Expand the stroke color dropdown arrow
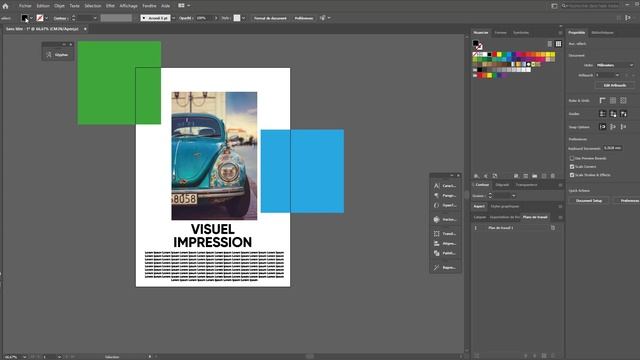This screenshot has width=640, height=360. coord(47,18)
